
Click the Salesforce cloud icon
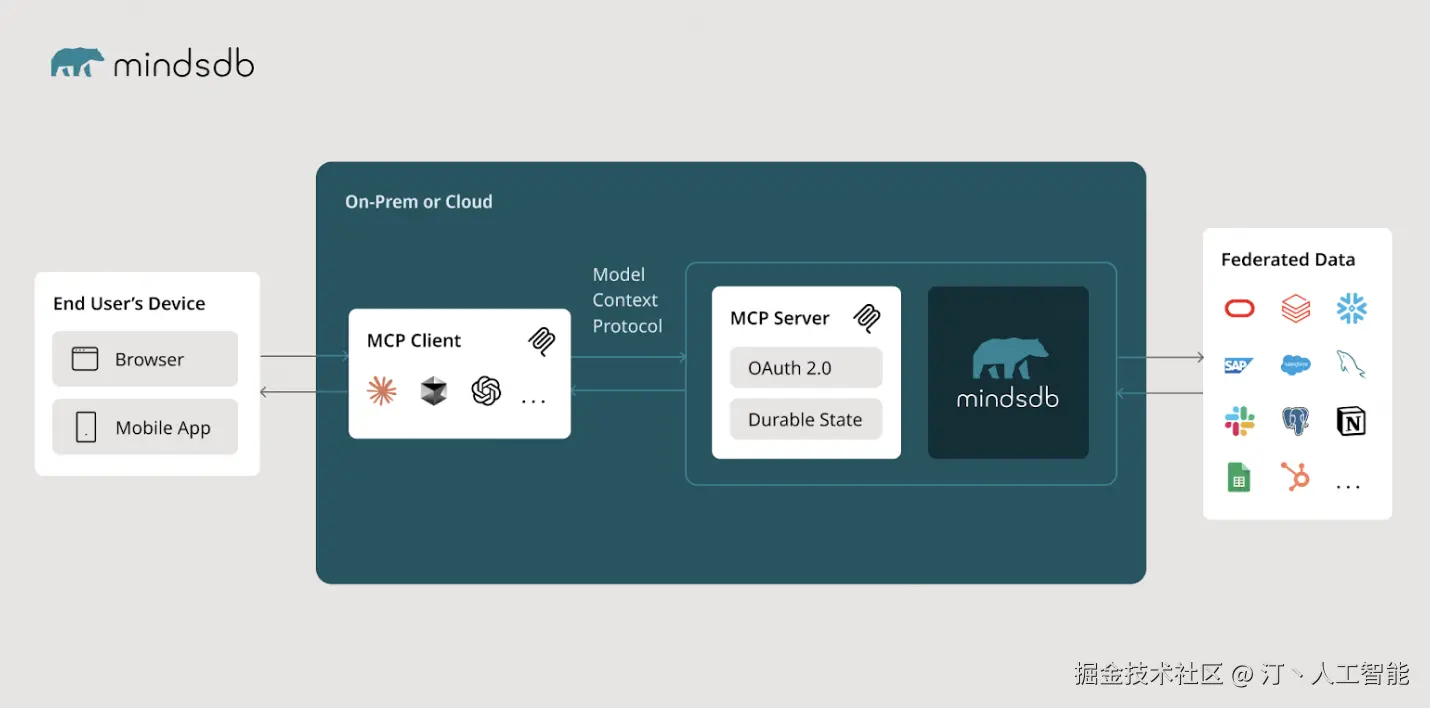click(x=1295, y=365)
